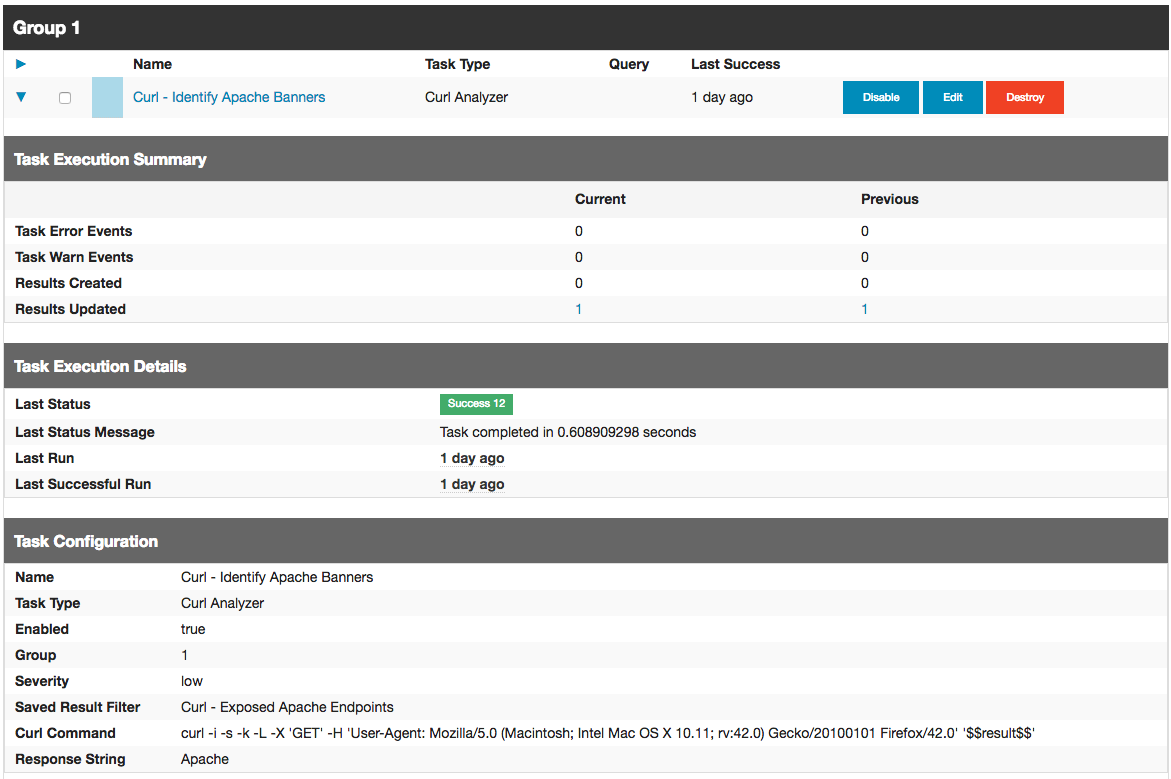Click the blue run-all triangle in header
Screen dimensions: 1171x779
point(20,64)
